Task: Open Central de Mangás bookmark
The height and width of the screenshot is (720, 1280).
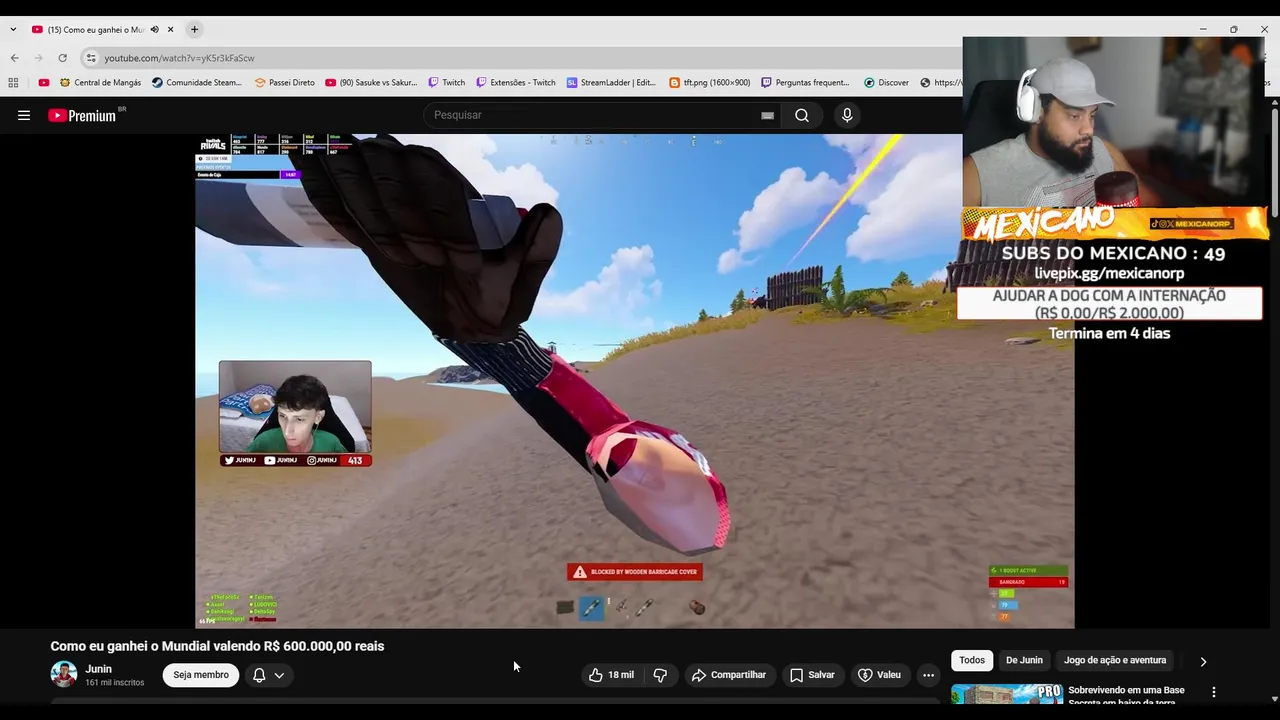Action: pyautogui.click(x=100, y=83)
